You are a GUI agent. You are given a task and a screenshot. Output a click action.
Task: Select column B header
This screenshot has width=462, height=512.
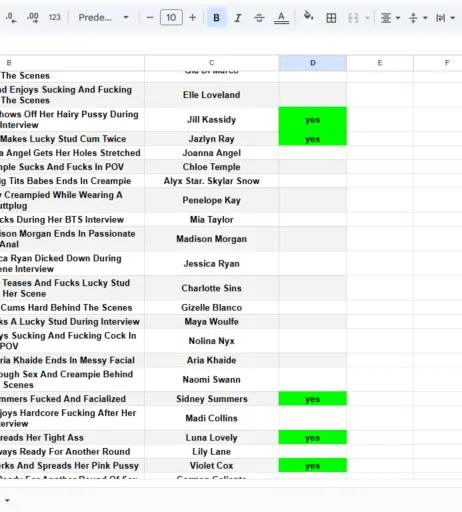pos(72,63)
